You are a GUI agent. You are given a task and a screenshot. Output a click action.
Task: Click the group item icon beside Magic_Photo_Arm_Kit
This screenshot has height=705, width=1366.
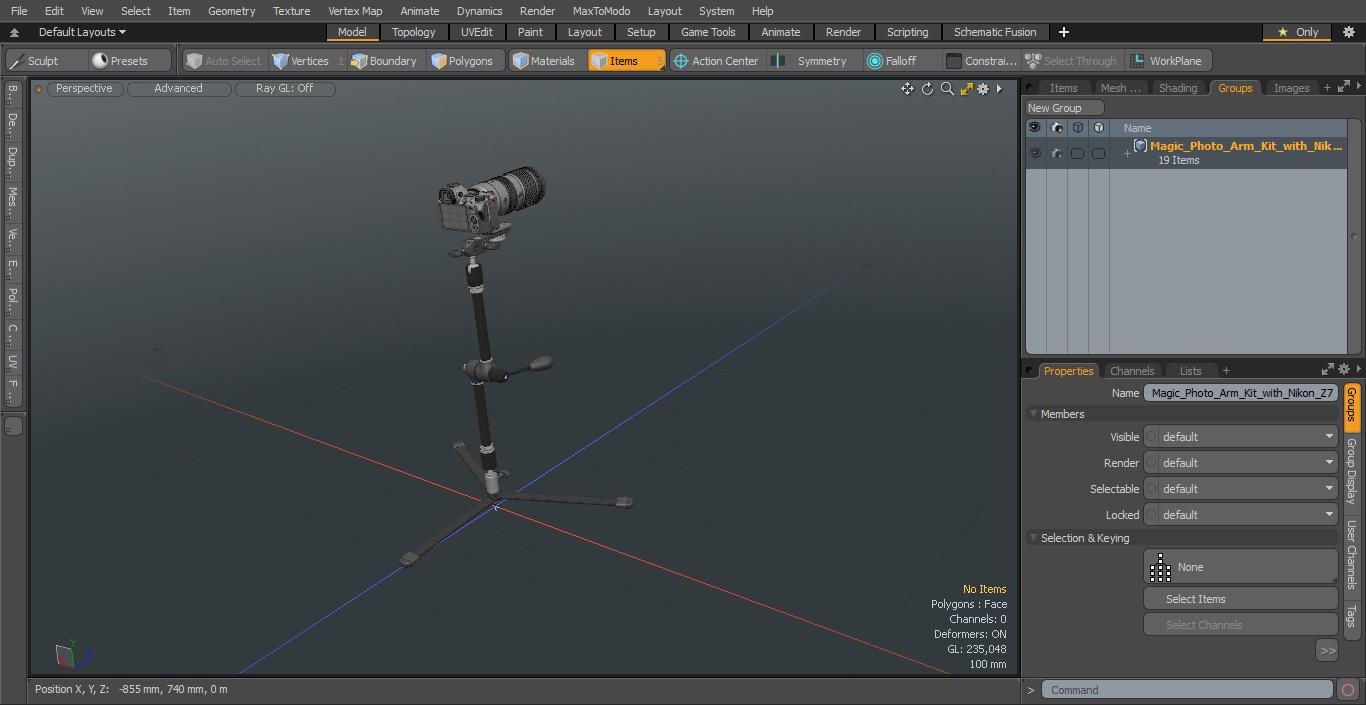click(x=1140, y=146)
